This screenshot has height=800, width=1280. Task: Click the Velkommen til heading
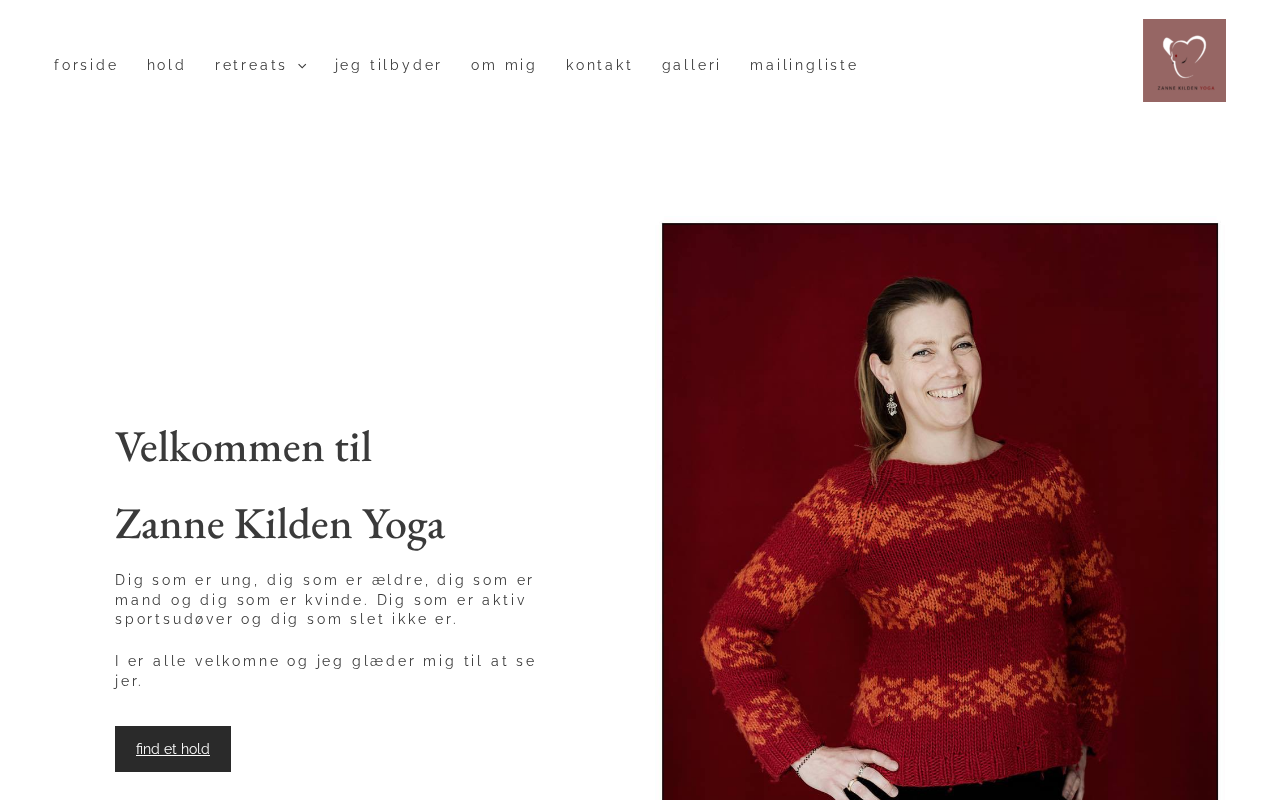(x=243, y=447)
